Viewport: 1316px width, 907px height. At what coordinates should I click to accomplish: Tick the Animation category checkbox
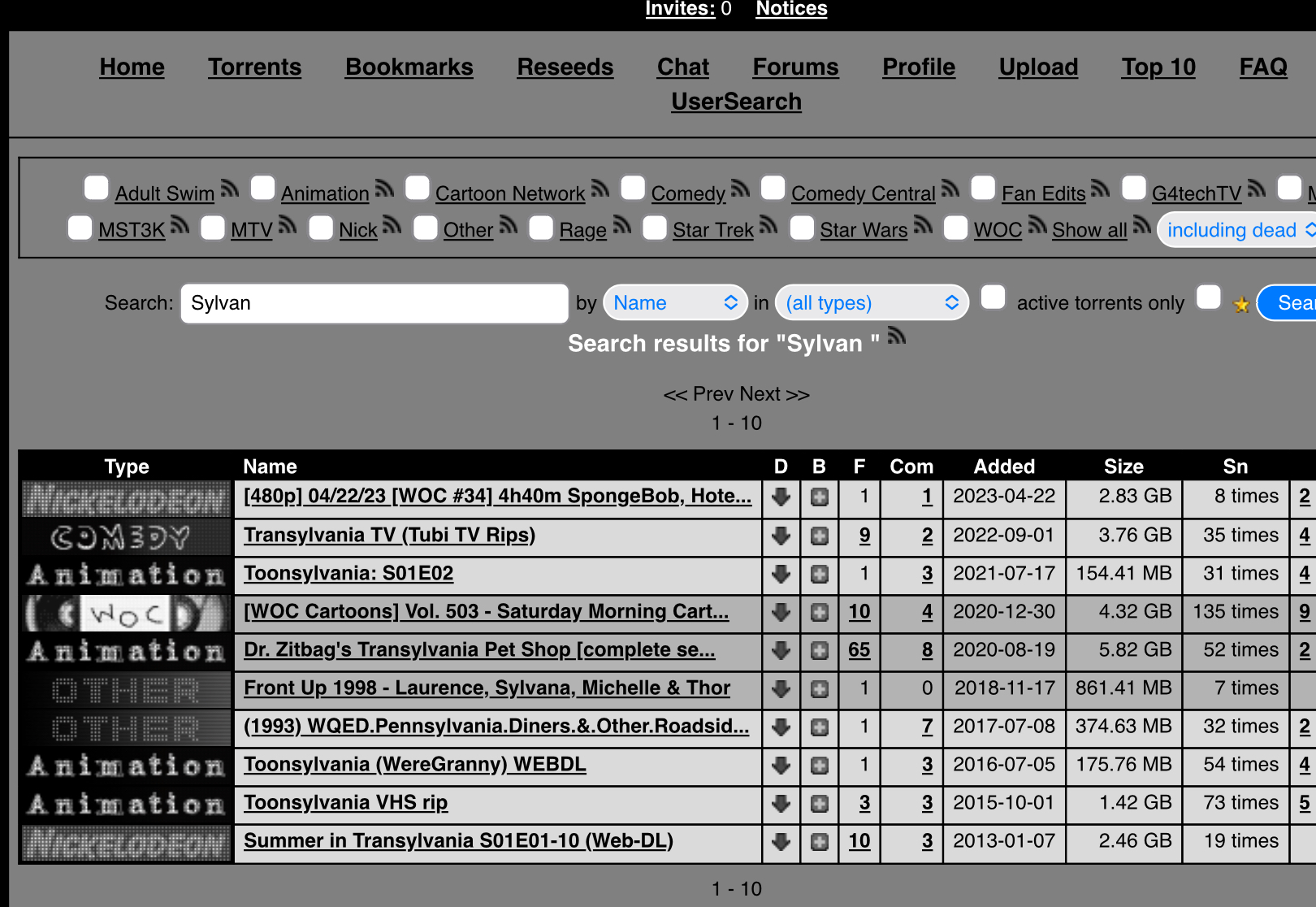[262, 189]
